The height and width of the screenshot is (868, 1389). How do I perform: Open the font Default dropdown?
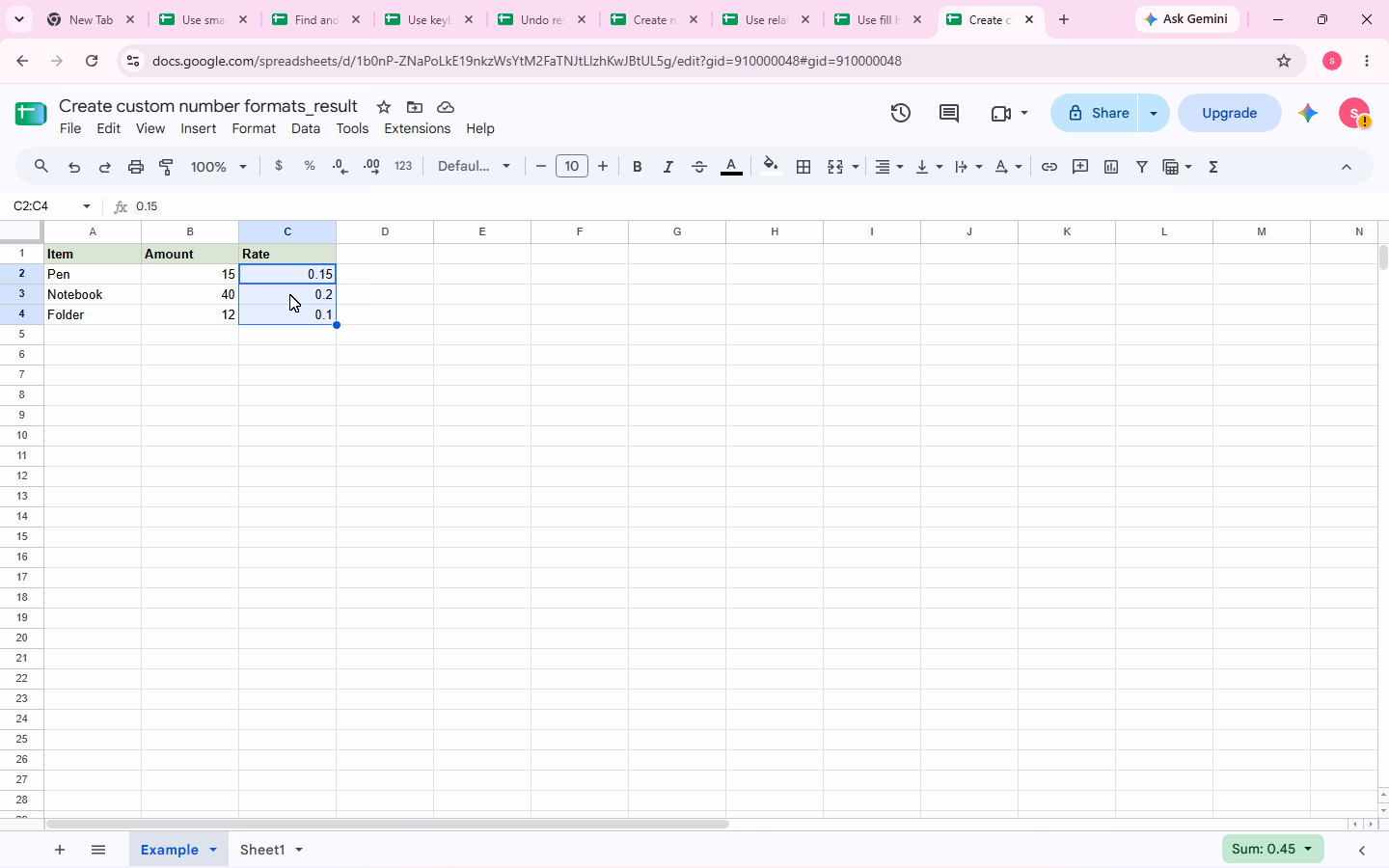coord(474,166)
